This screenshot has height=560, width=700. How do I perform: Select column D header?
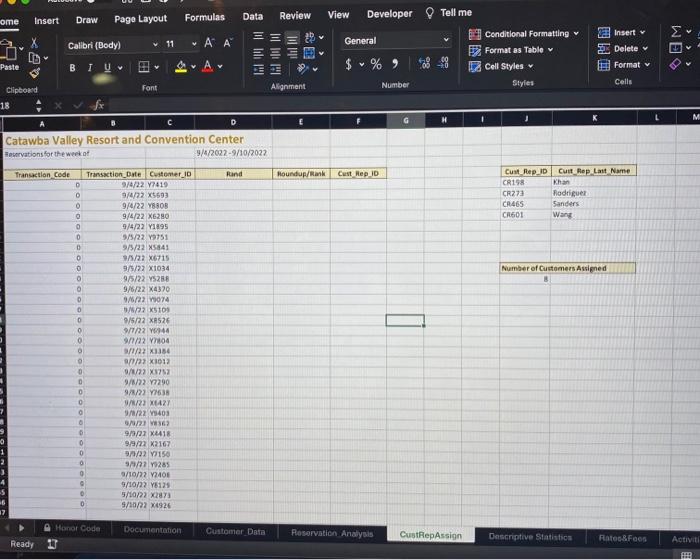233,122
